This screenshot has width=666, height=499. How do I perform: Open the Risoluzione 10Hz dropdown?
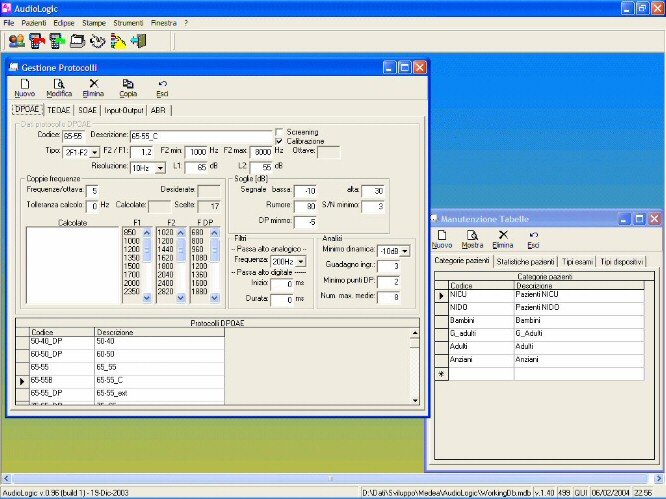coord(160,168)
